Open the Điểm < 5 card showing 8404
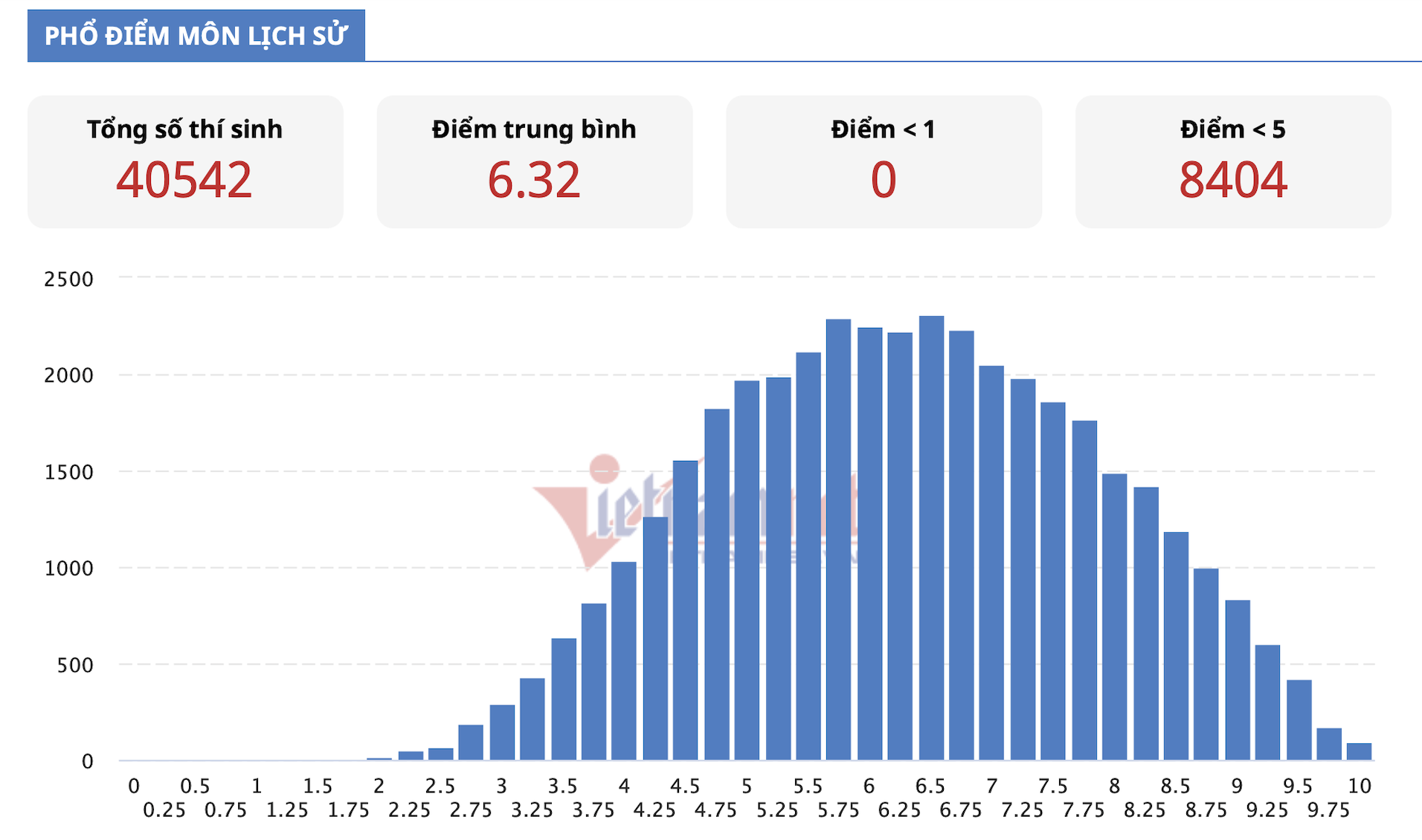 (x=1233, y=161)
